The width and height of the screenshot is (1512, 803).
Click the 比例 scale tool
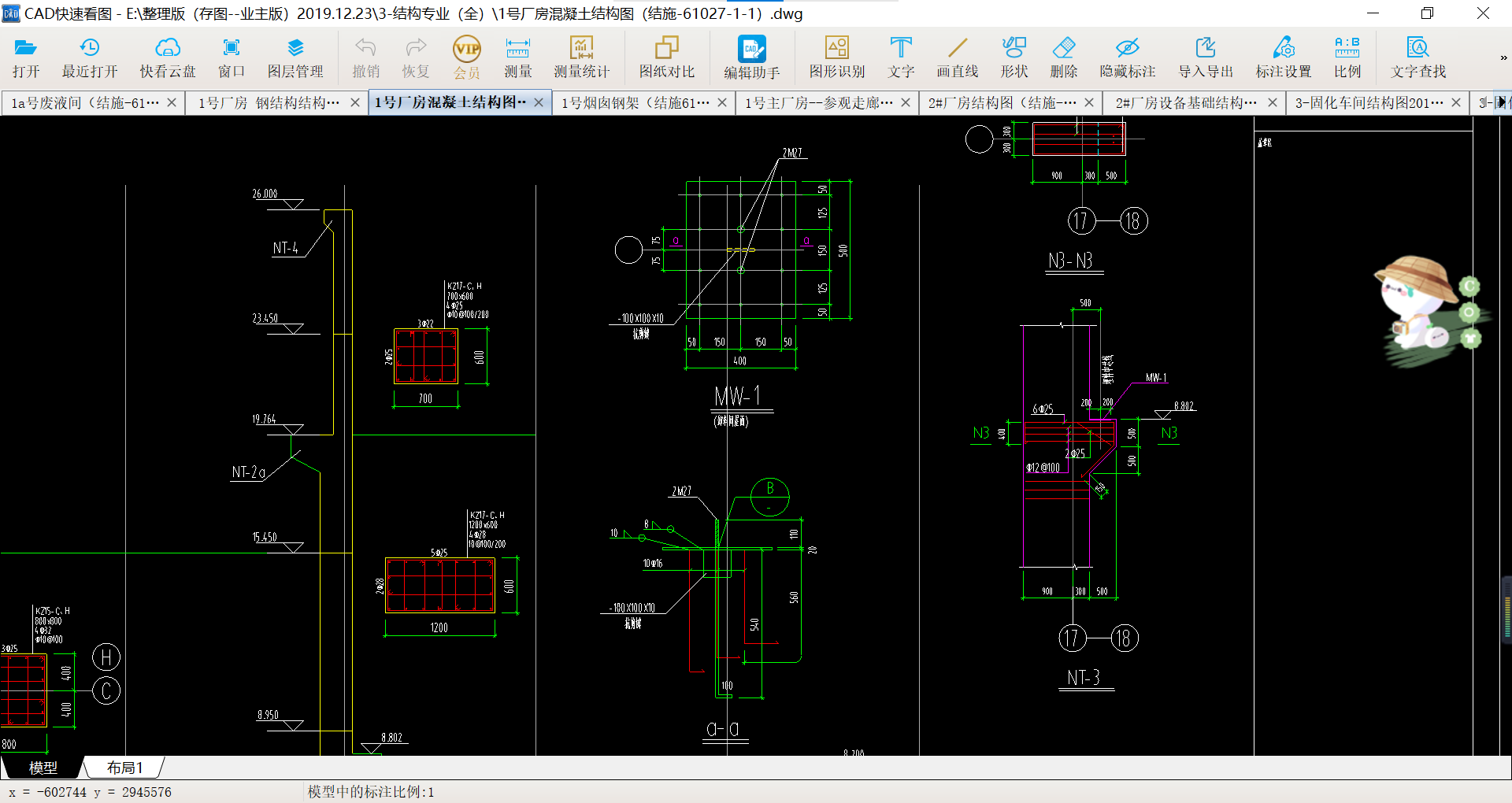(x=1347, y=57)
